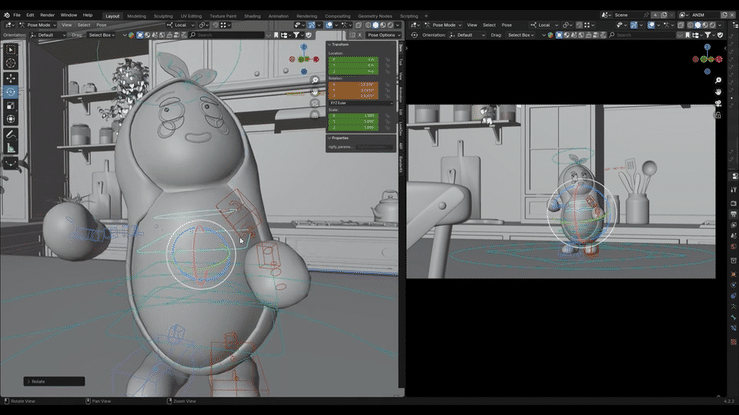The height and width of the screenshot is (415, 739).
Task: Select the Cursor tool in left toolbar
Action: (x=11, y=63)
